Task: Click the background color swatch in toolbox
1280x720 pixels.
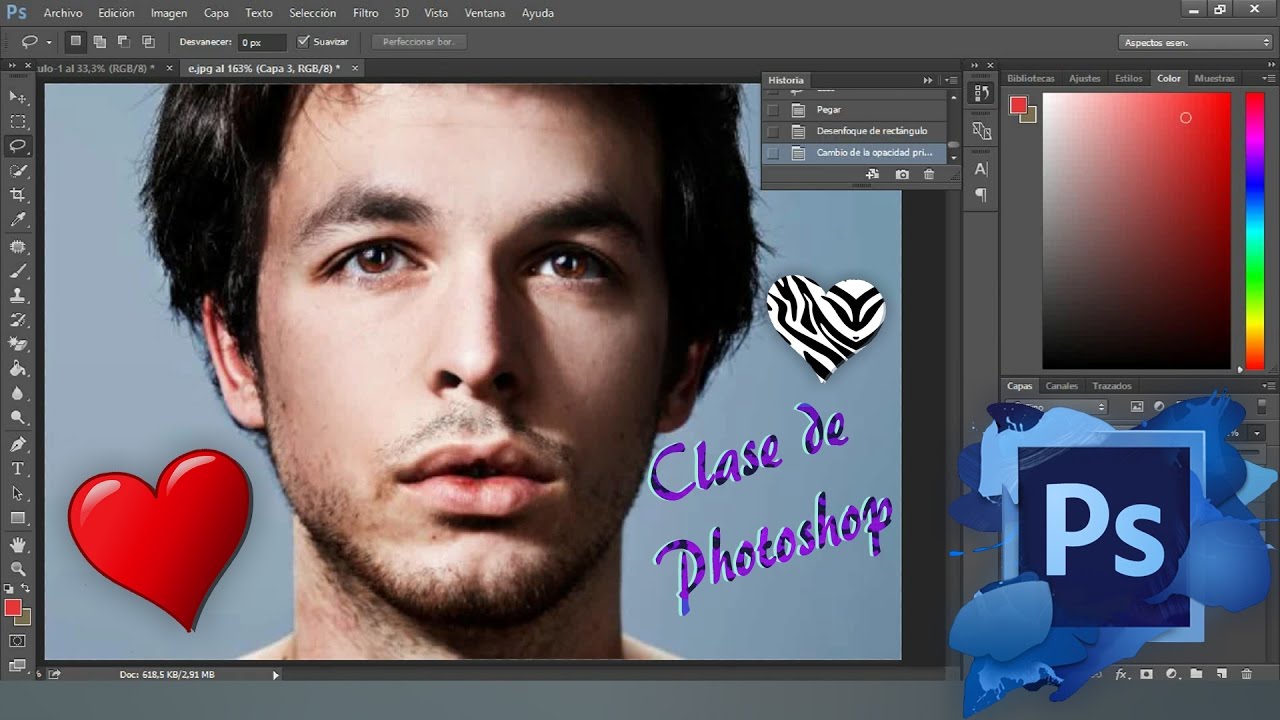Action: click(23, 616)
